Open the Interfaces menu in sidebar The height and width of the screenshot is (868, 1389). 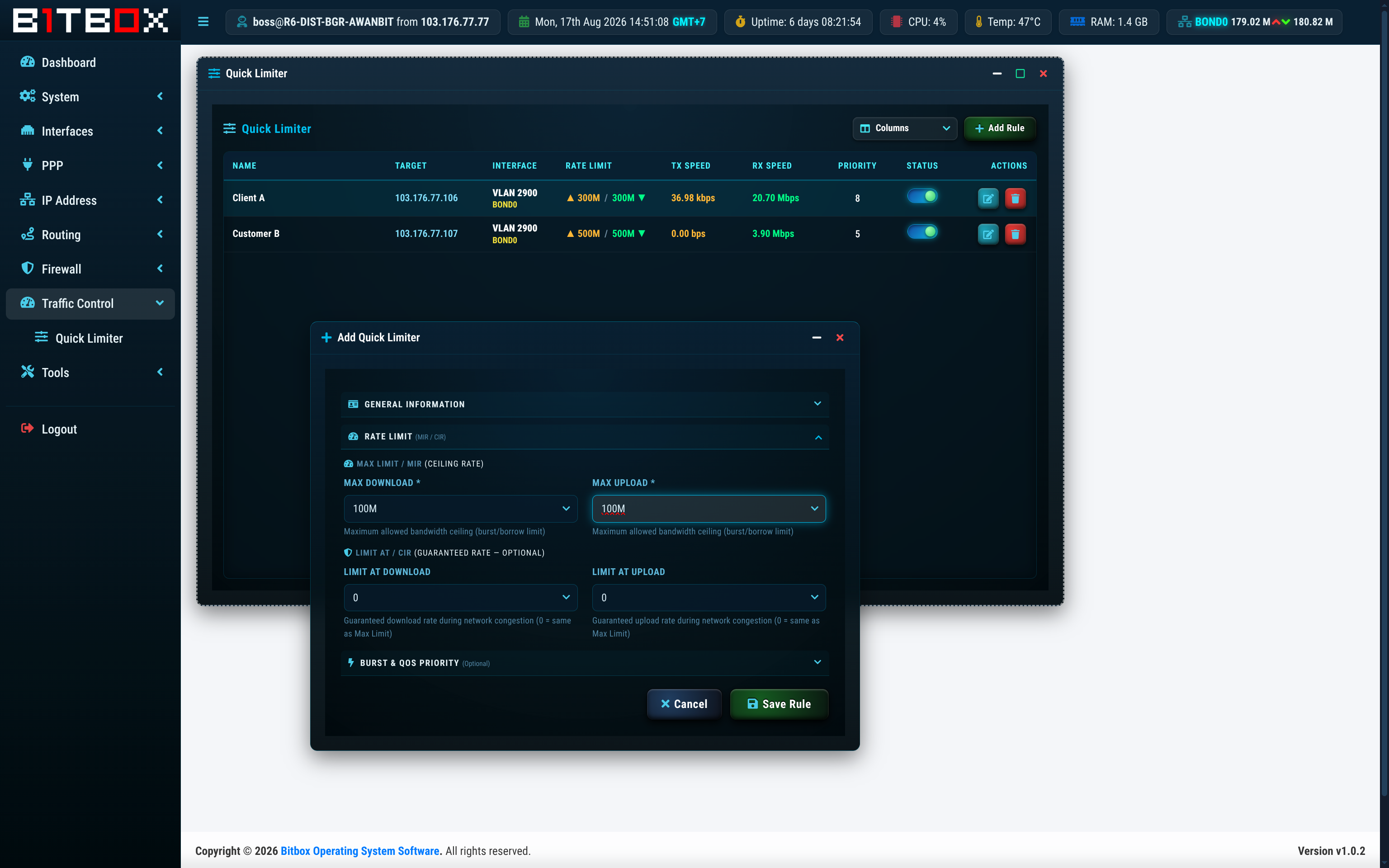tap(90, 131)
